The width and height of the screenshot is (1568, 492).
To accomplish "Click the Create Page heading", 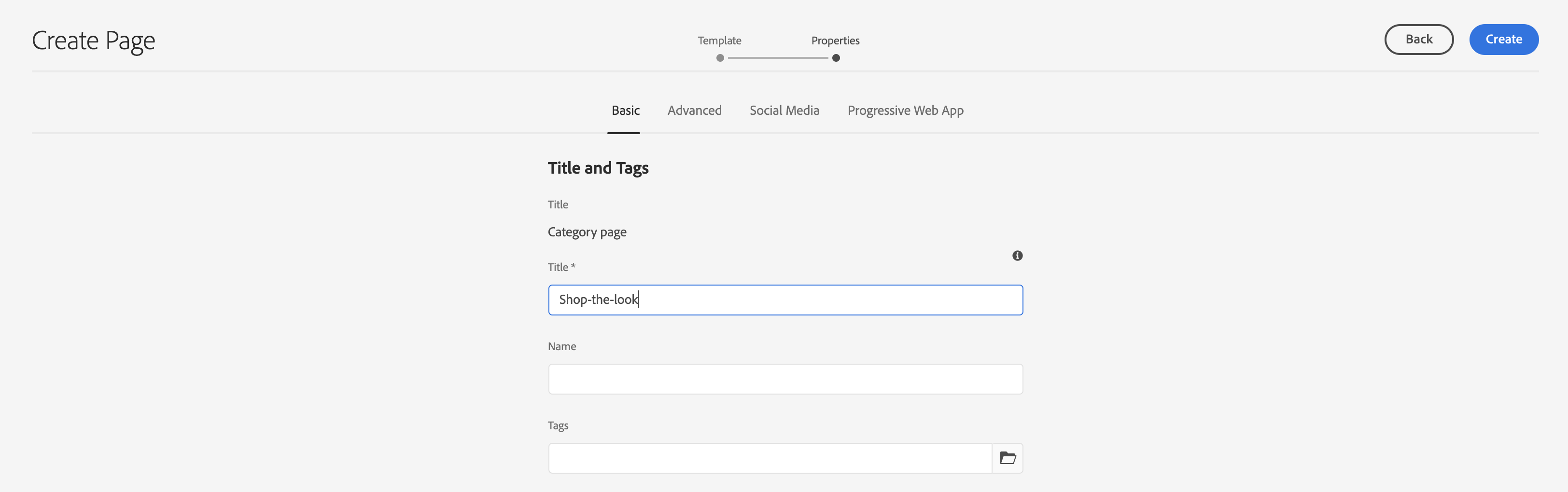I will pyautogui.click(x=94, y=41).
